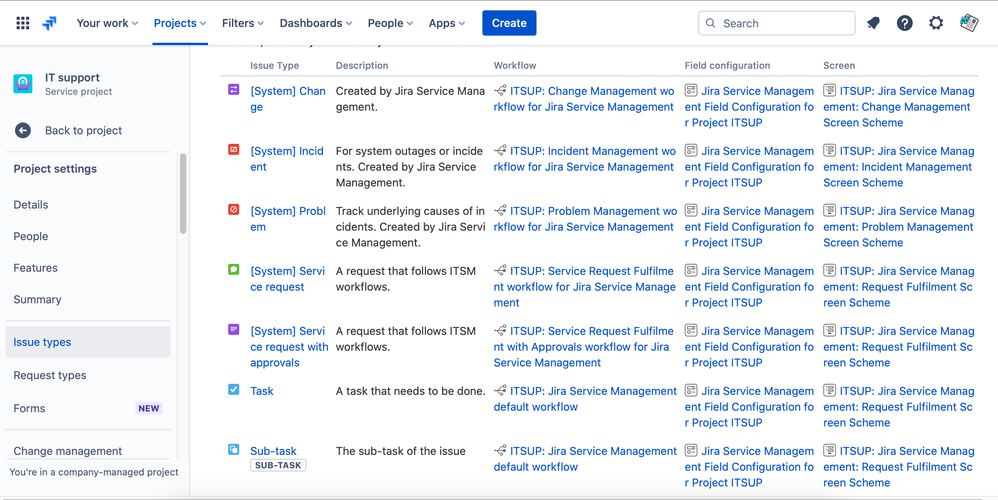Open the Task issue type link
This screenshot has width=998, height=500.
tap(262, 391)
